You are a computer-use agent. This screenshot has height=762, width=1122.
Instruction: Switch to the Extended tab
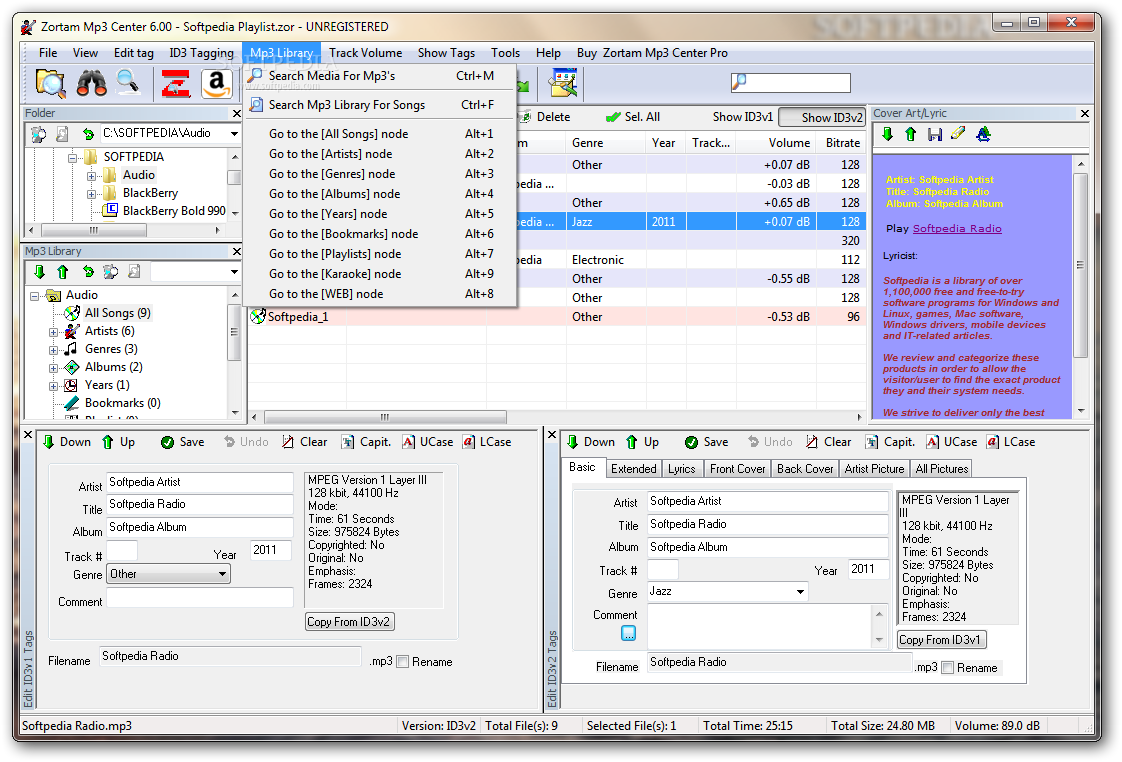(633, 469)
